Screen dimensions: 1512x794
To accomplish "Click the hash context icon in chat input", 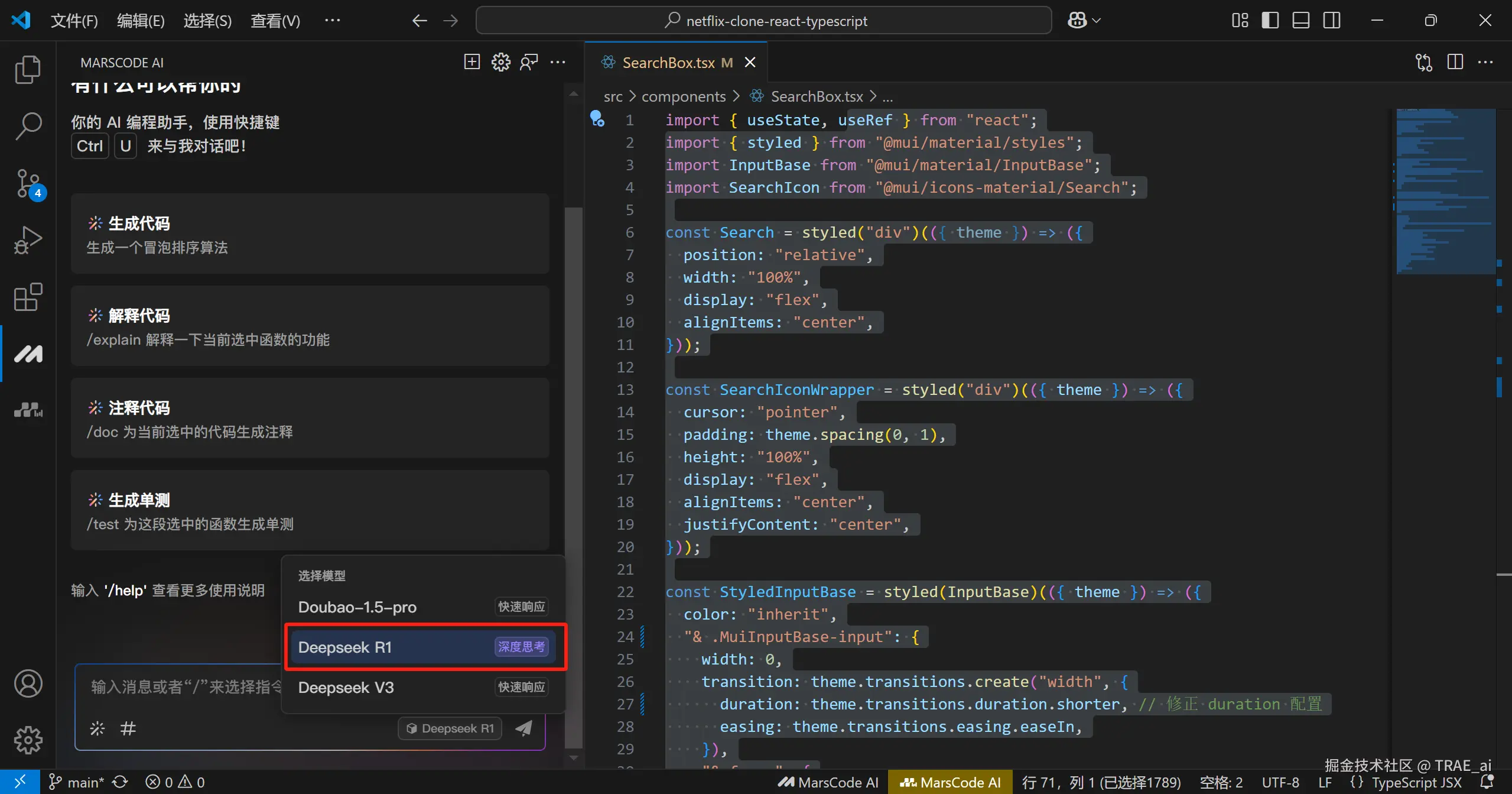I will point(128,728).
